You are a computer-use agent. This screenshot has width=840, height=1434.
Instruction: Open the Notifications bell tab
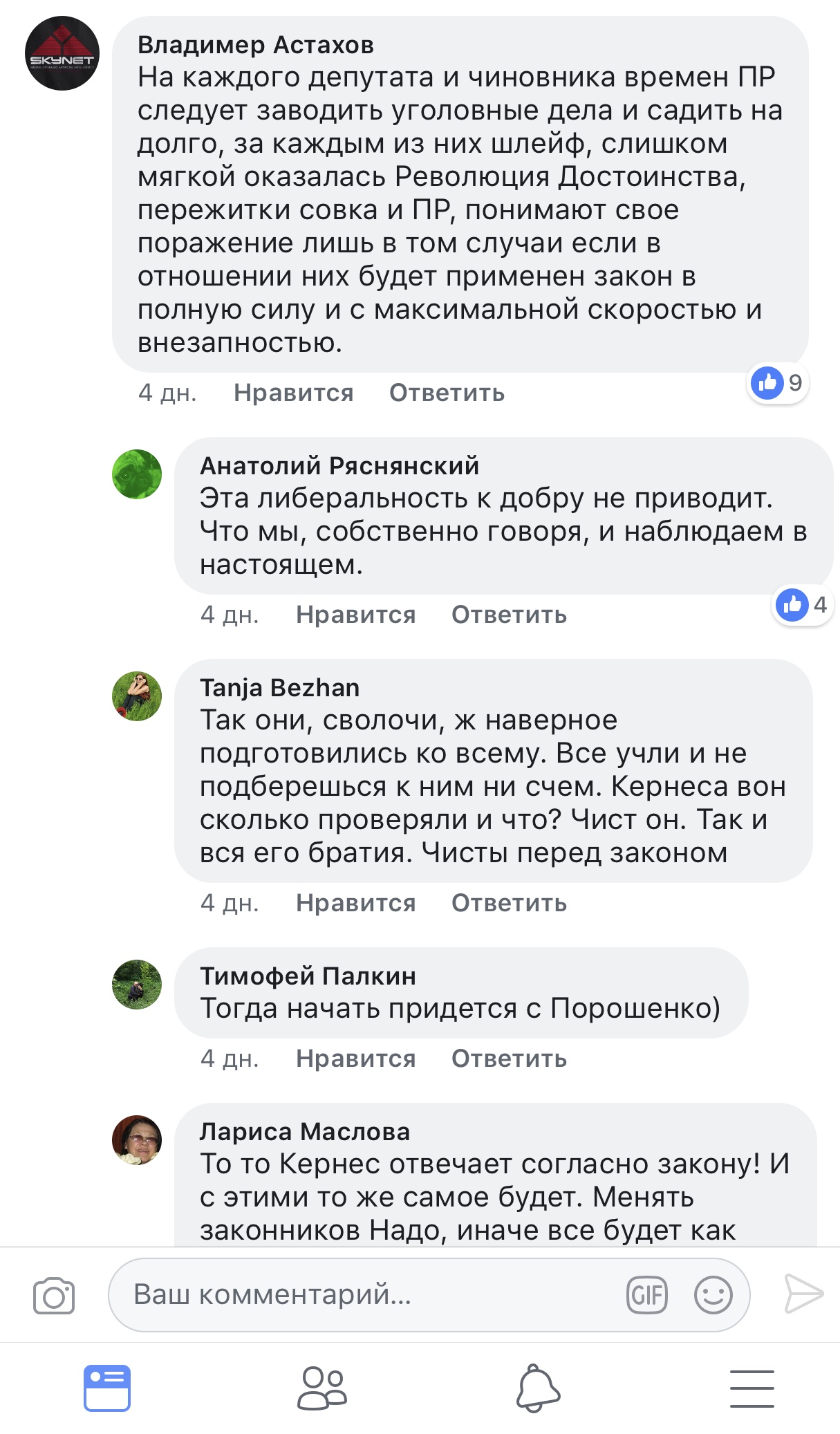click(x=538, y=1387)
